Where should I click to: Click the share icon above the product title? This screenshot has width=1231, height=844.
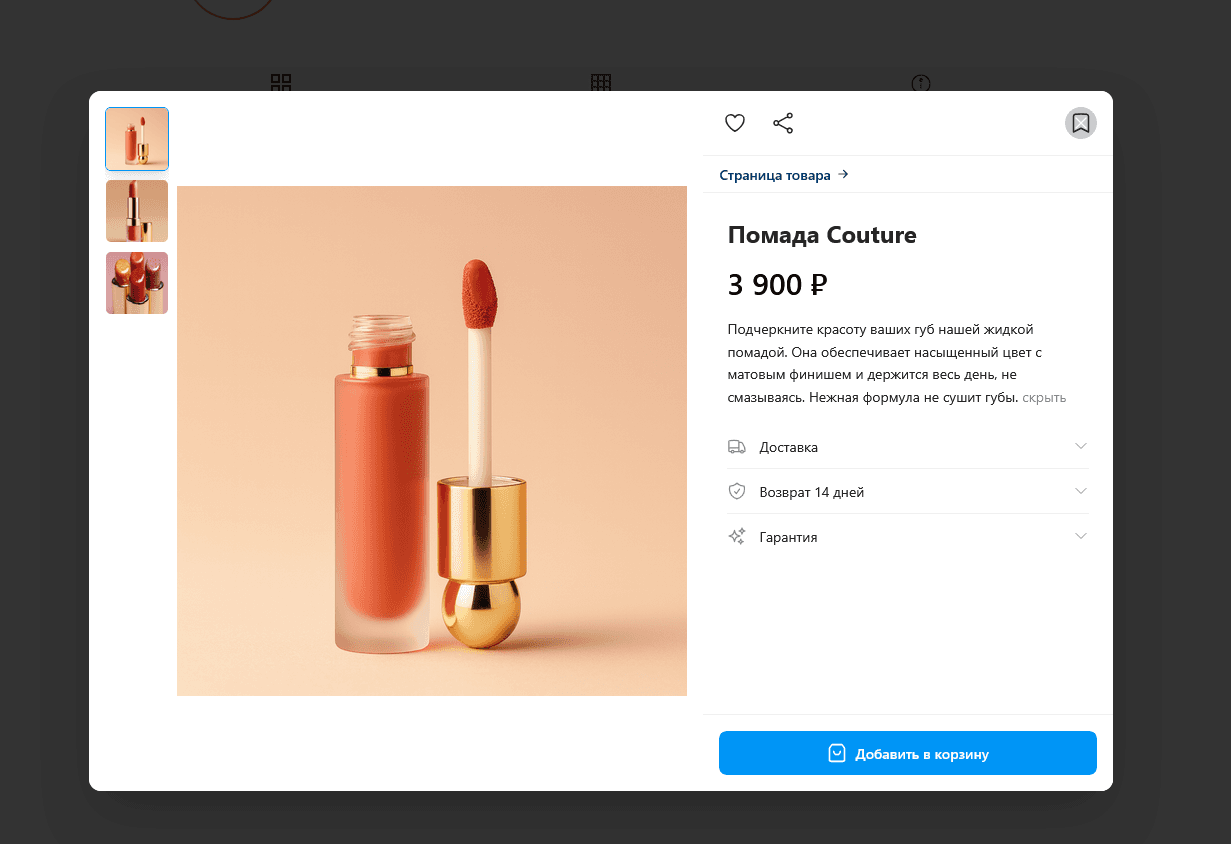(x=783, y=122)
